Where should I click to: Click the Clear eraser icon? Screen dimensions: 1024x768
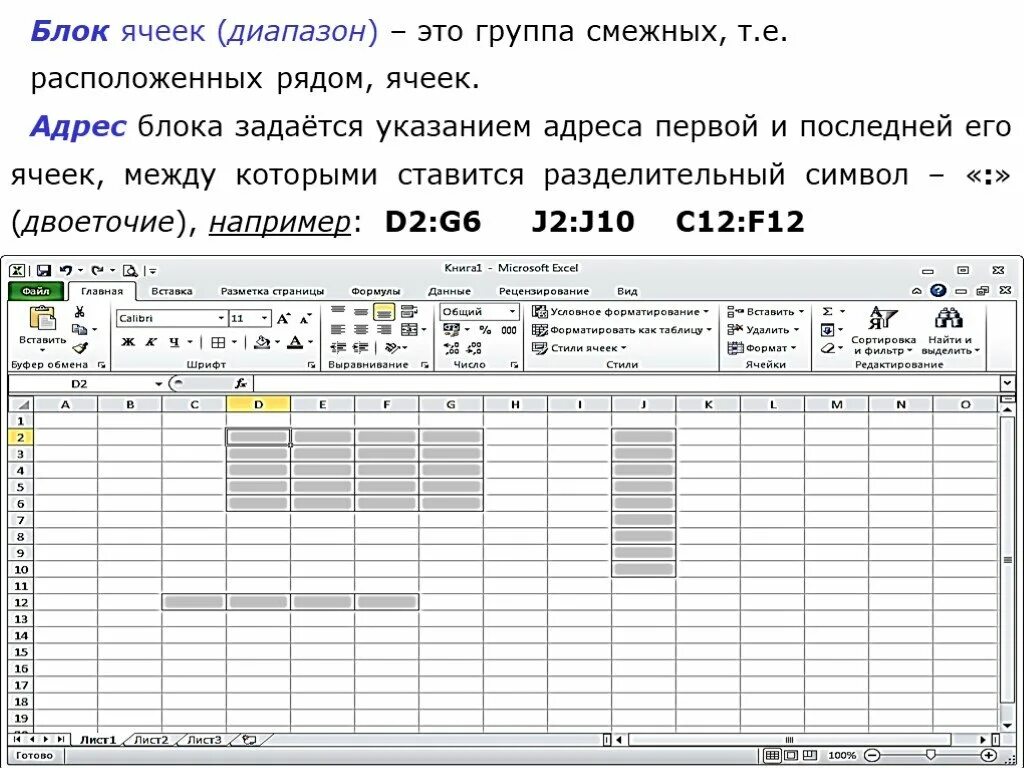pyautogui.click(x=827, y=348)
